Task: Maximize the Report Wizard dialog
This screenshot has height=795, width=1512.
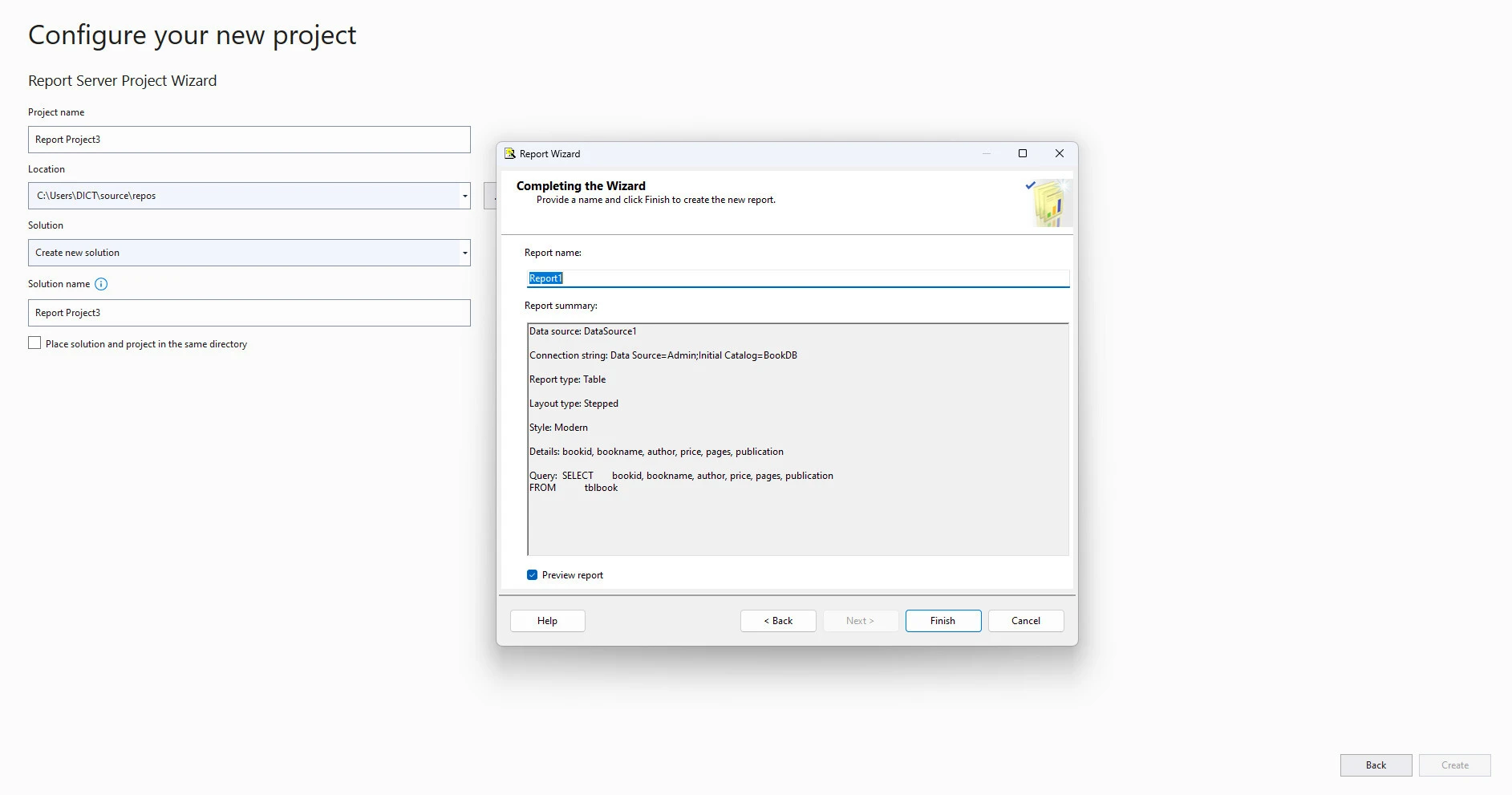Action: tap(1023, 153)
